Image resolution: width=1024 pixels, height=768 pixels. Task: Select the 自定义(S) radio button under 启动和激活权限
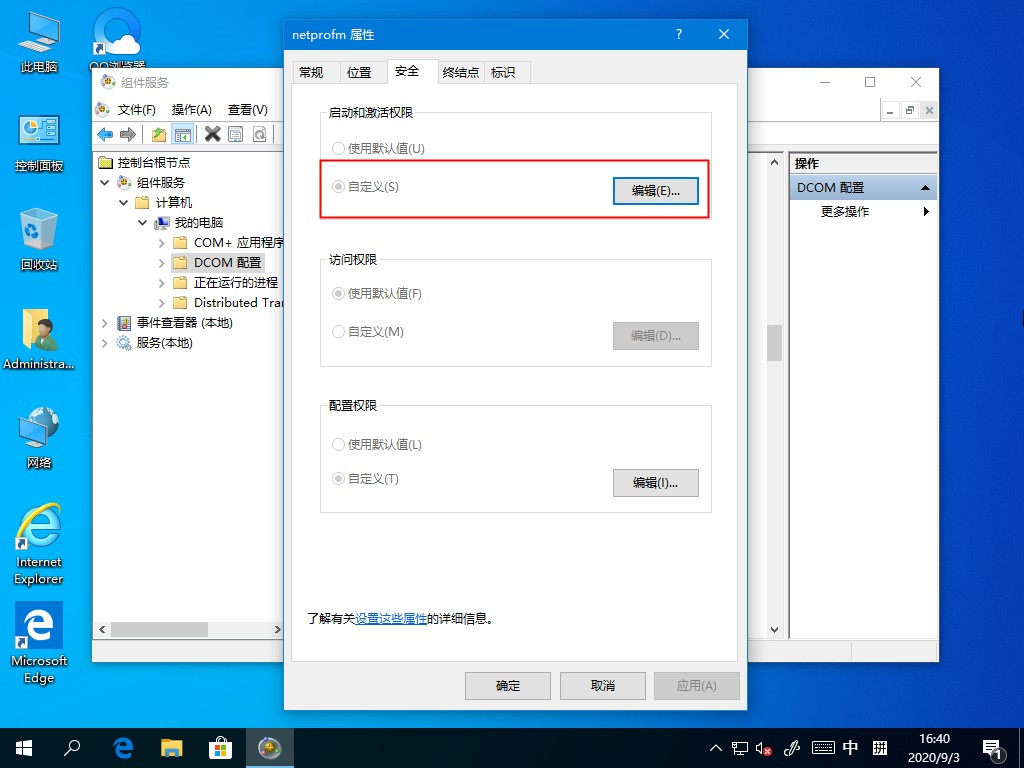point(338,189)
